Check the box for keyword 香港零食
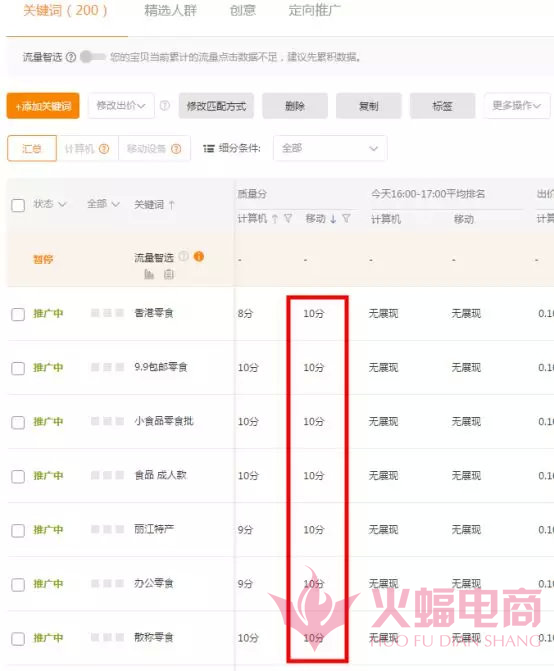The height and width of the screenshot is (671, 554). tap(18, 314)
